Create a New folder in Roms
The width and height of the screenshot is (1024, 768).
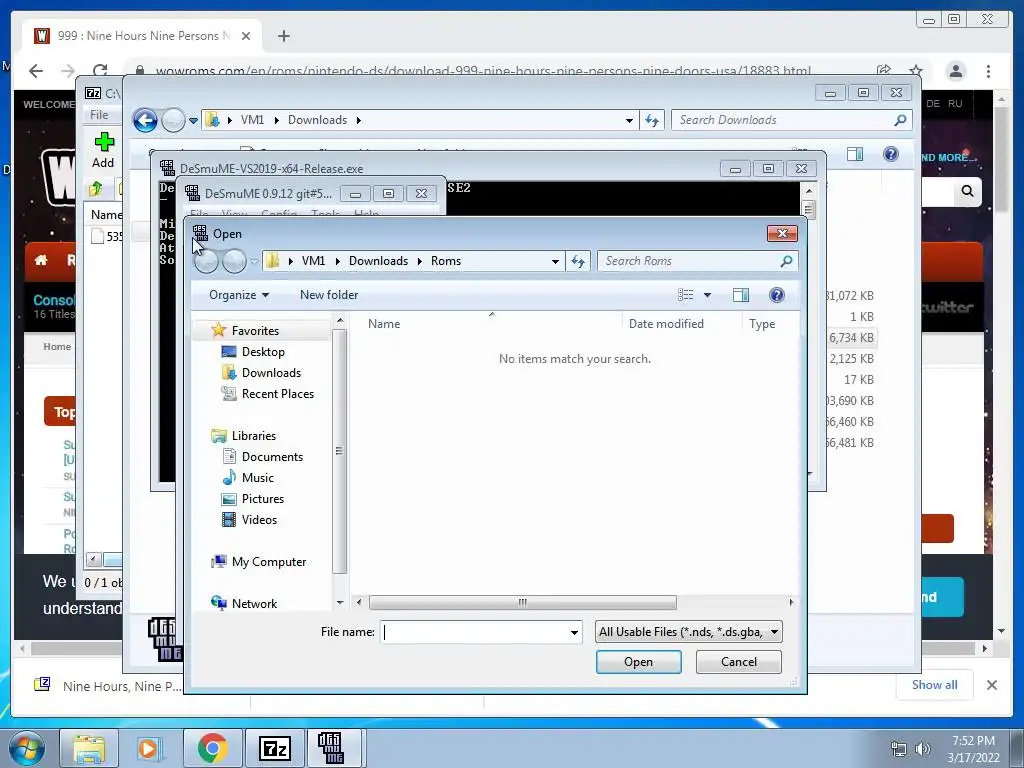[328, 295]
